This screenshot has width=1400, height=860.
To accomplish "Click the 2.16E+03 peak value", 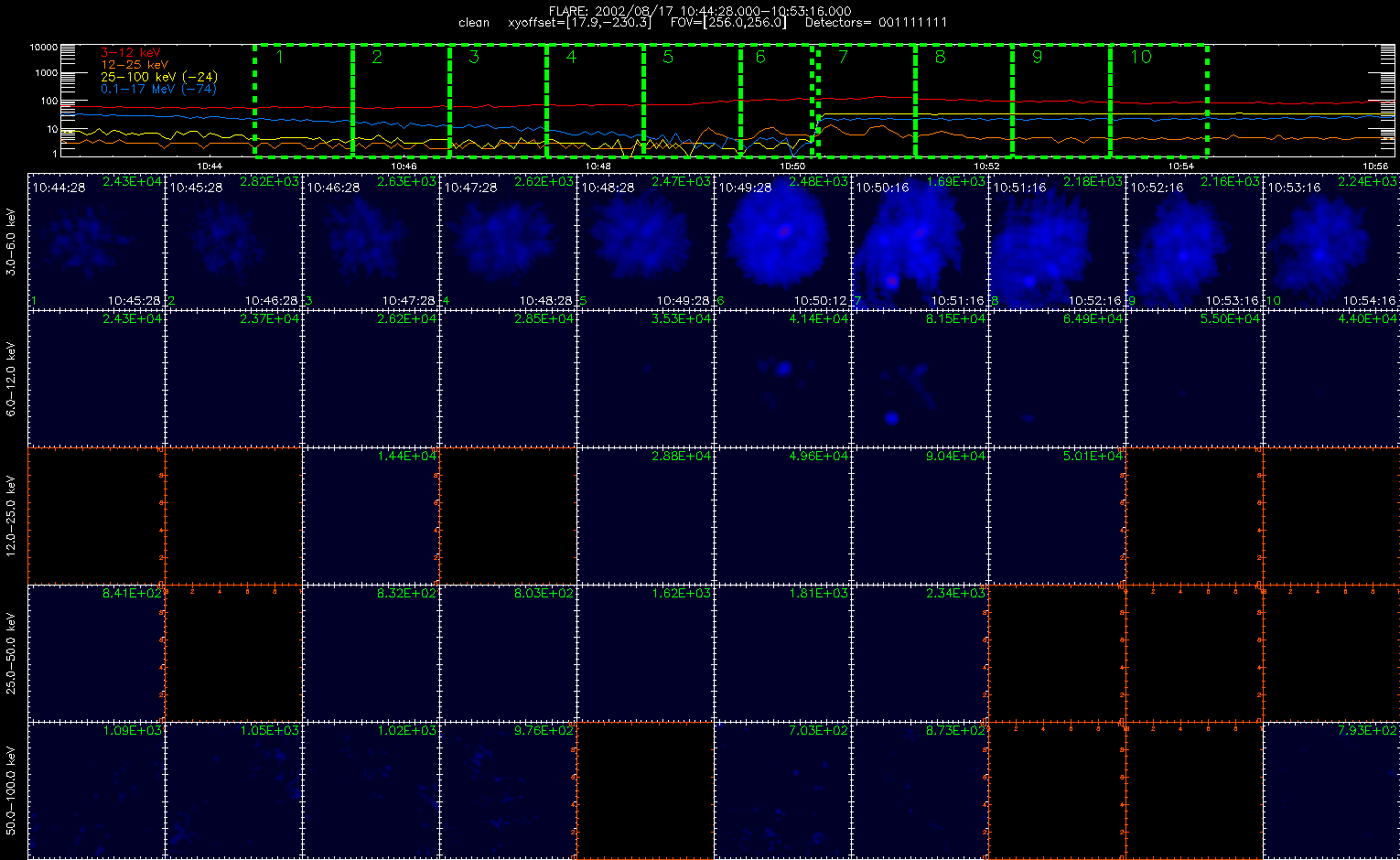I will click(1233, 181).
